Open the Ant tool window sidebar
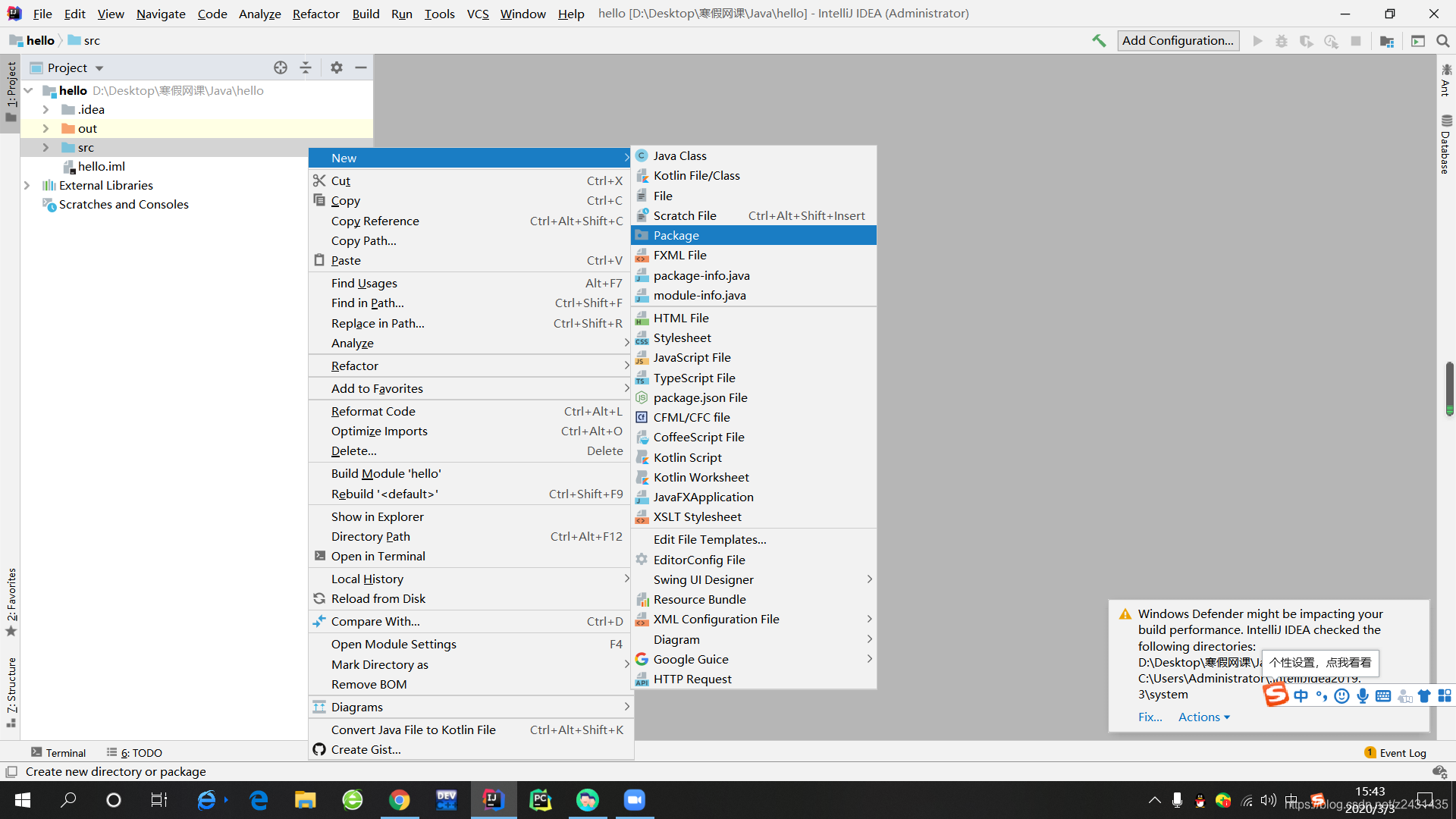1456x819 pixels. [x=1445, y=80]
